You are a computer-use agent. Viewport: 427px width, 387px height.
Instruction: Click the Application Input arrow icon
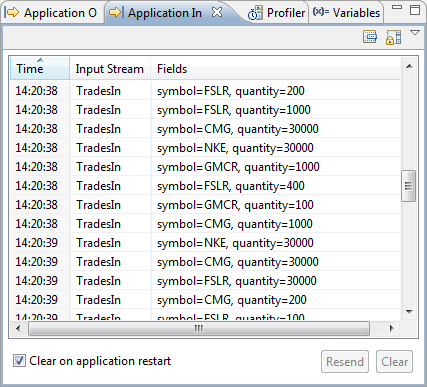tap(116, 13)
